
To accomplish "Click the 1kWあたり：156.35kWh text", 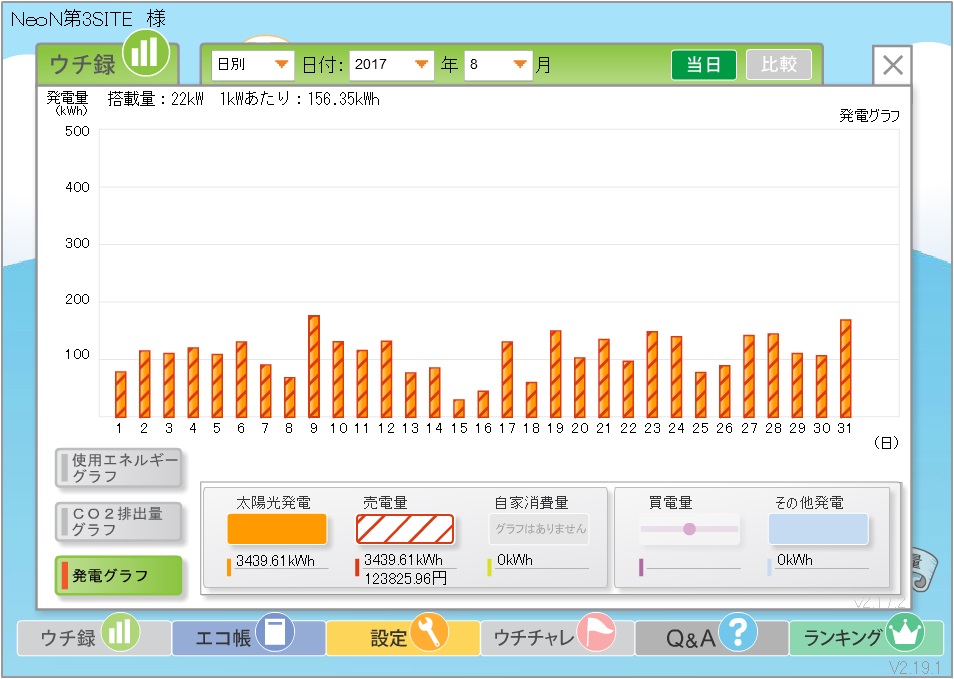I will coord(299,99).
